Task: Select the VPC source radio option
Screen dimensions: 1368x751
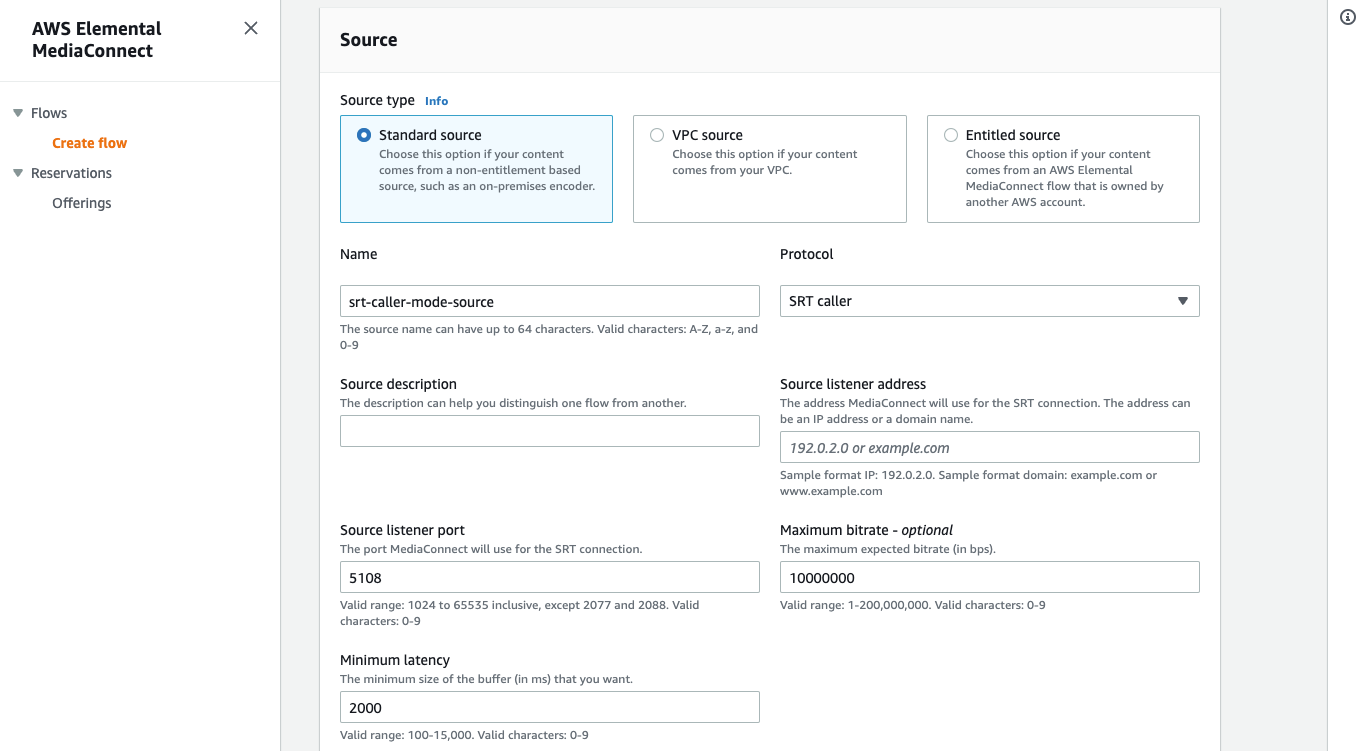Action: point(657,135)
